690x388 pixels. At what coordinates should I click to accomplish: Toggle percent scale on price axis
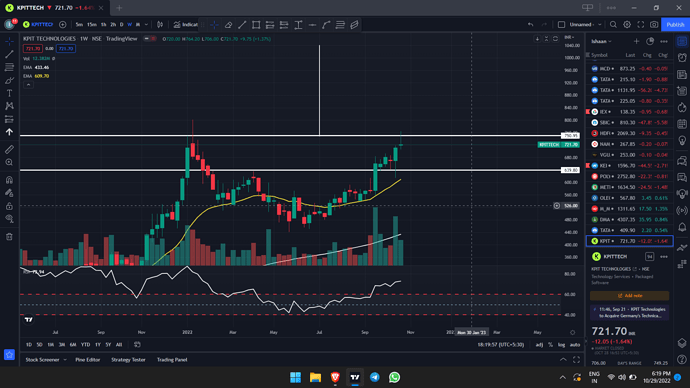(551, 345)
